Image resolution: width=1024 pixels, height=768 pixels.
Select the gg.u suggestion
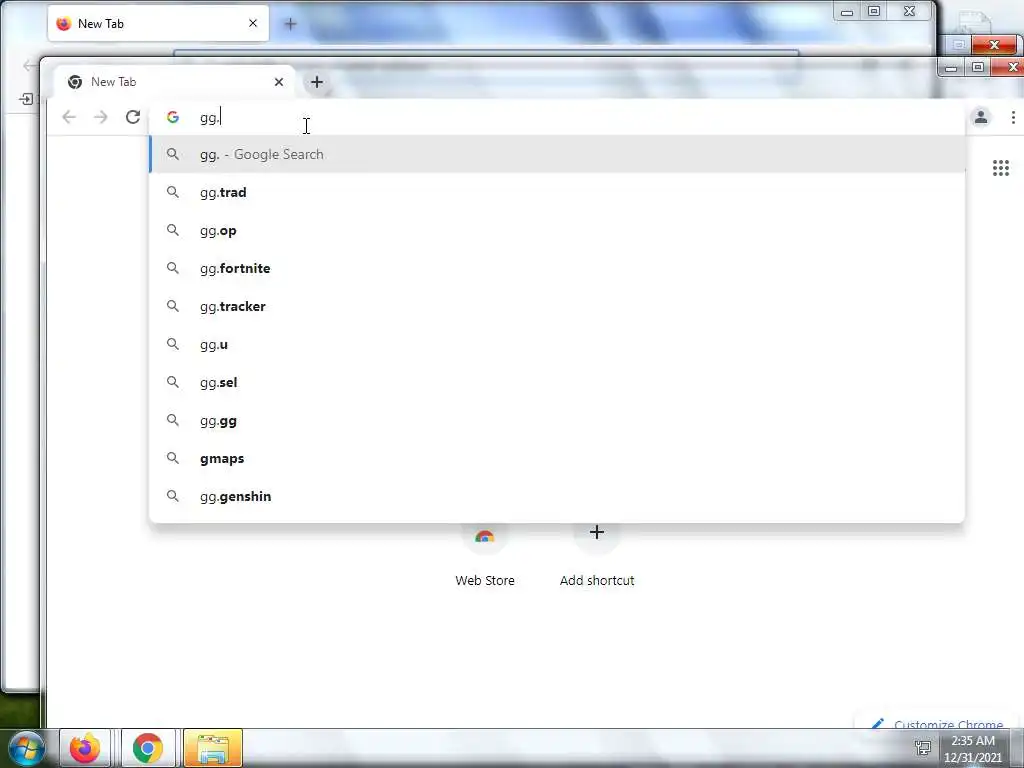pyautogui.click(x=557, y=344)
